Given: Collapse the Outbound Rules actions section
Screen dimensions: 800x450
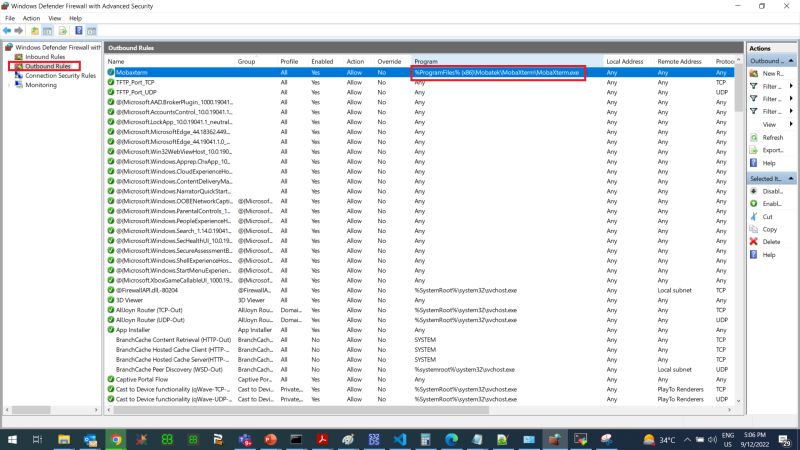Looking at the screenshot, I should (791, 61).
